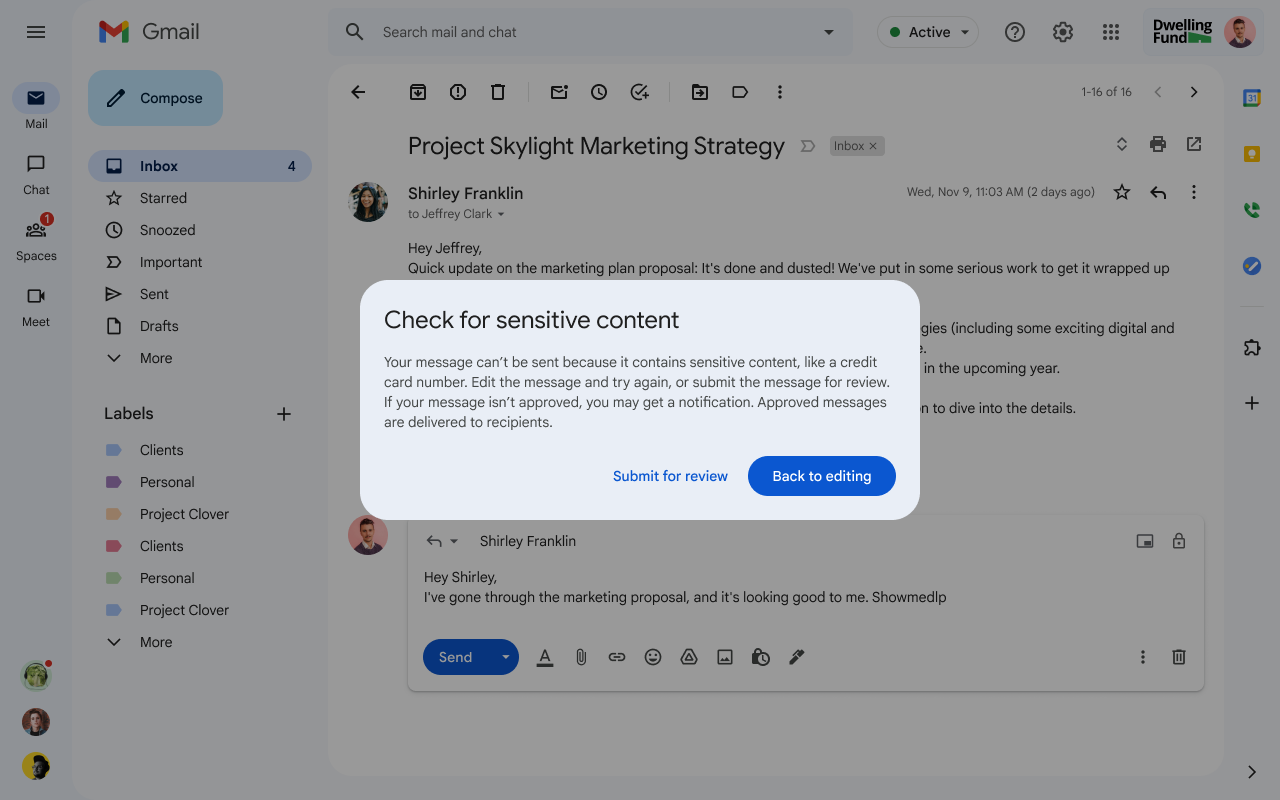Click the Dwelling Fund account avatar
1280x800 pixels.
(1240, 32)
